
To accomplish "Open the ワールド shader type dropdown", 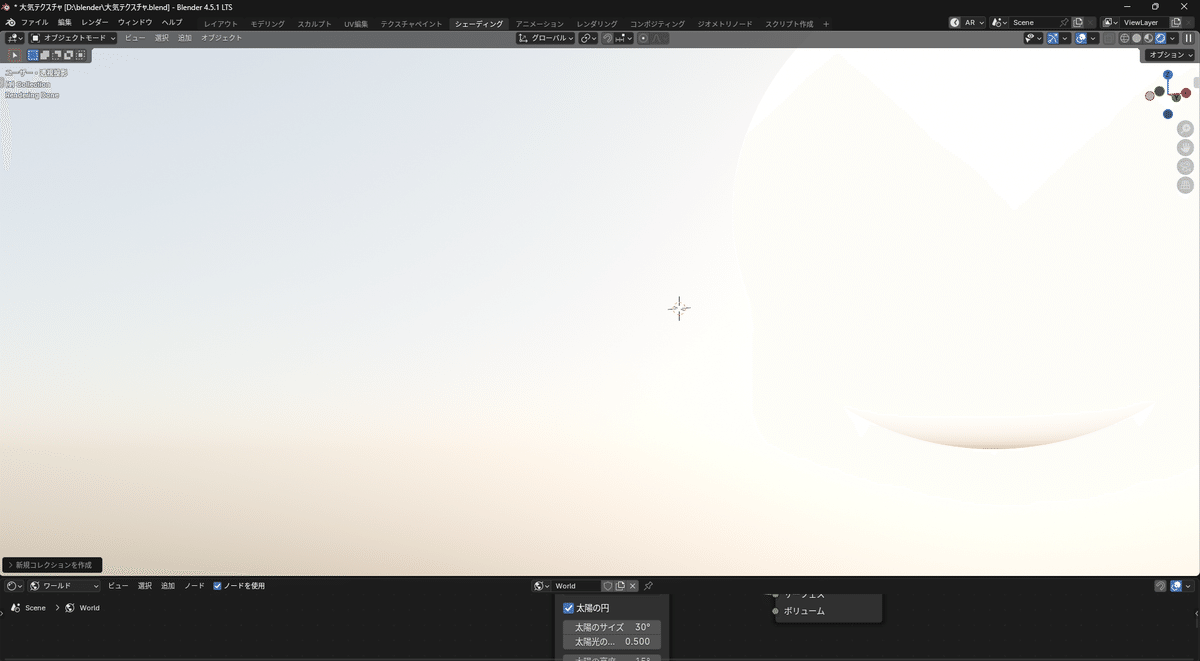I will point(65,586).
